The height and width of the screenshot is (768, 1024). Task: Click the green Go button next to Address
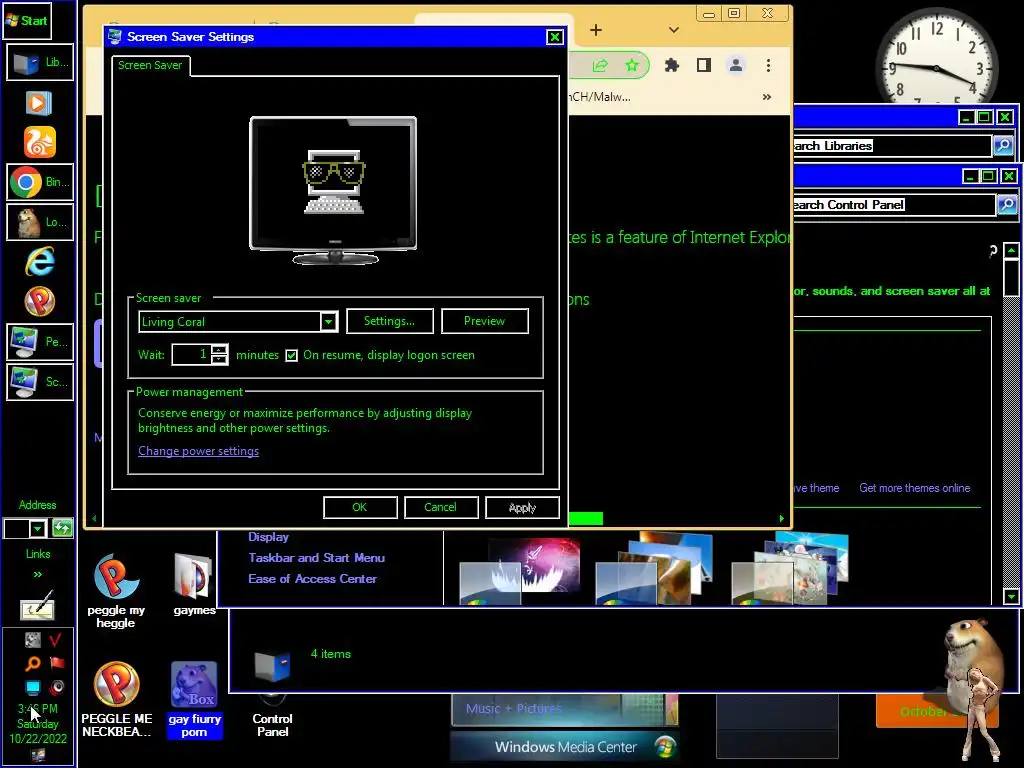click(62, 528)
